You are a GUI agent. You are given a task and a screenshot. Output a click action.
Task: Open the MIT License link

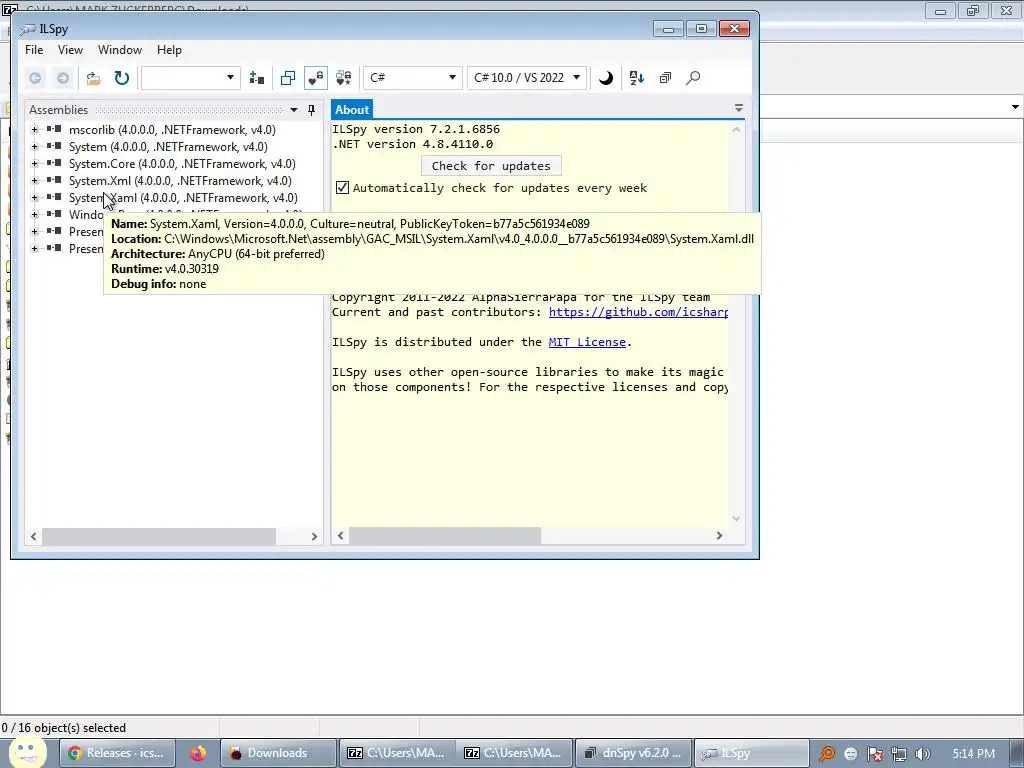587,342
